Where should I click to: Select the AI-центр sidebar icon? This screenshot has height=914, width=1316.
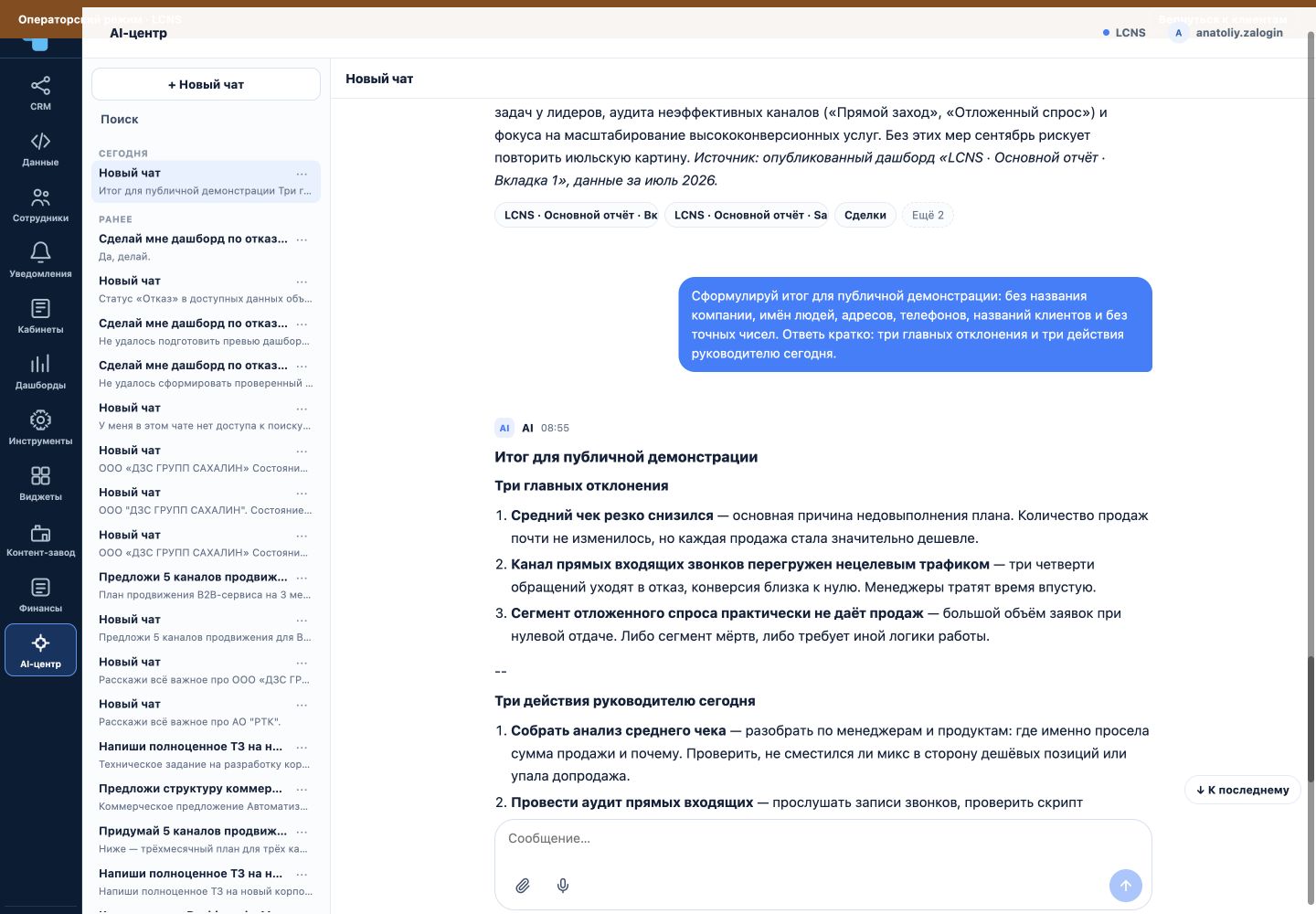coord(40,643)
